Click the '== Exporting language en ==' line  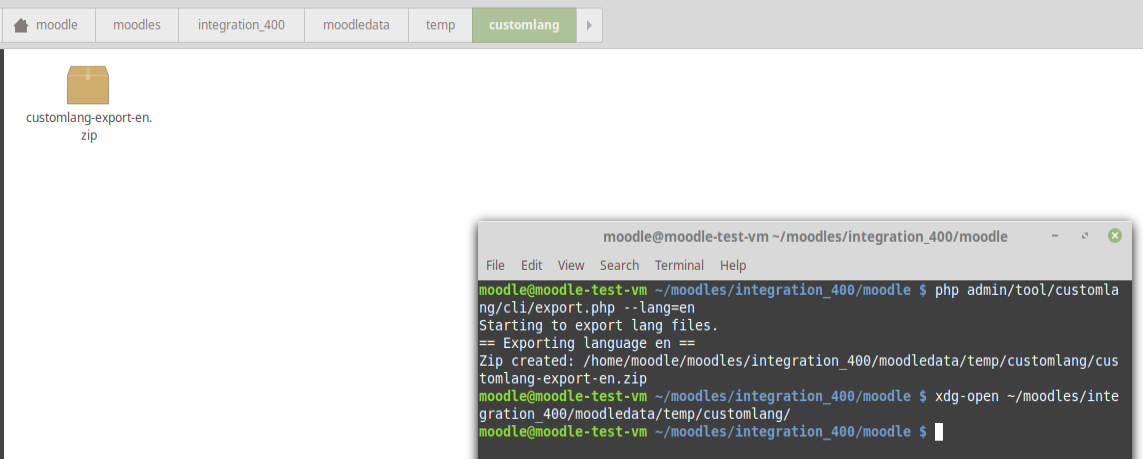click(587, 343)
